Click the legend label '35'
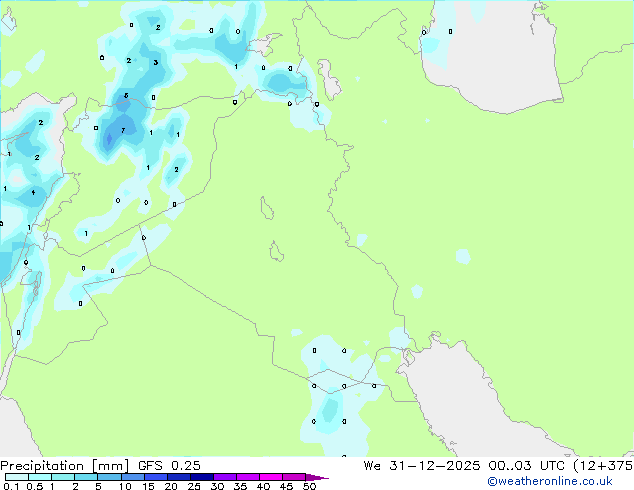Image resolution: width=634 pixels, height=490 pixels. (240, 486)
